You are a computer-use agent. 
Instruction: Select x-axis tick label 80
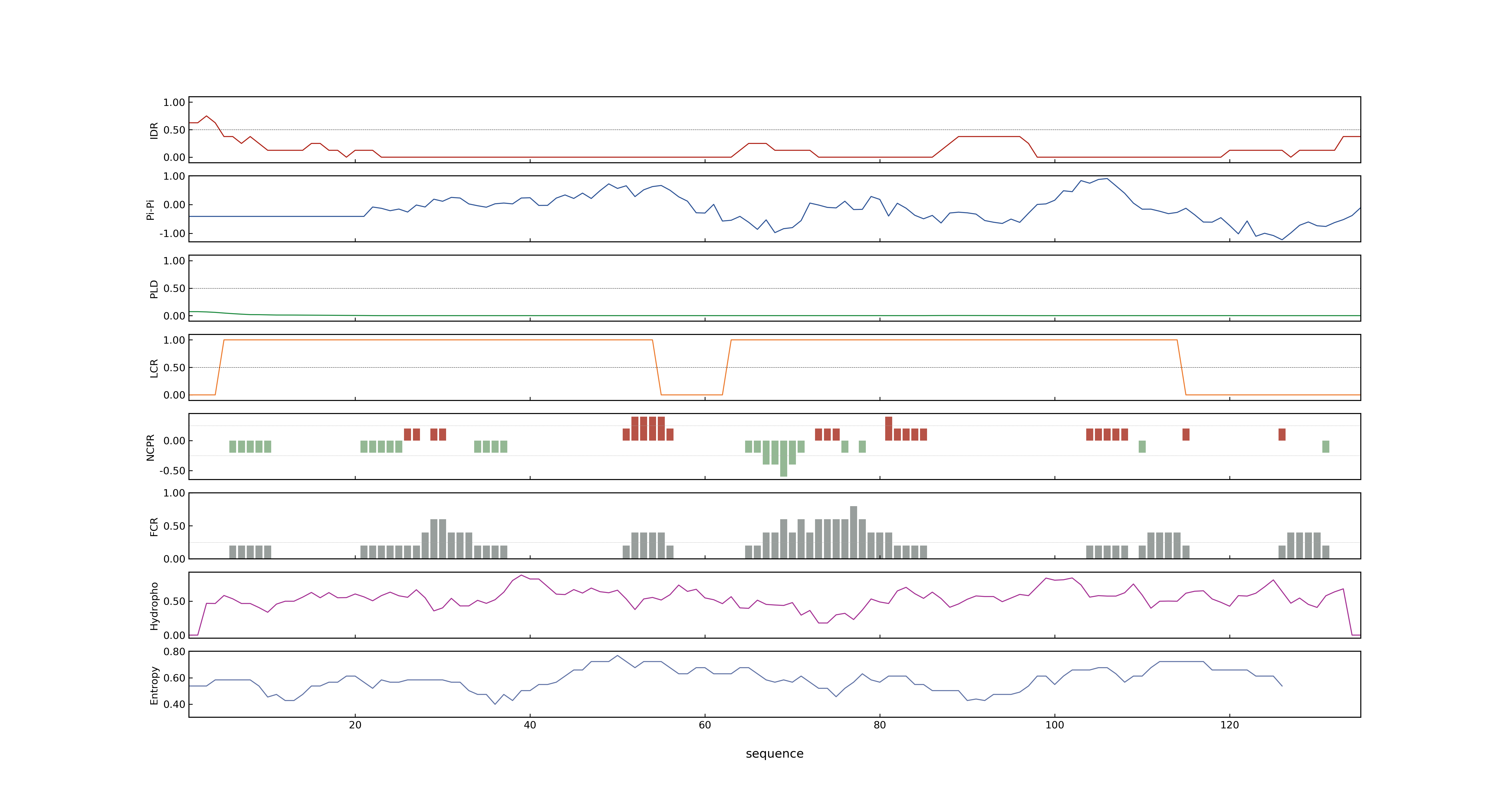[880, 725]
